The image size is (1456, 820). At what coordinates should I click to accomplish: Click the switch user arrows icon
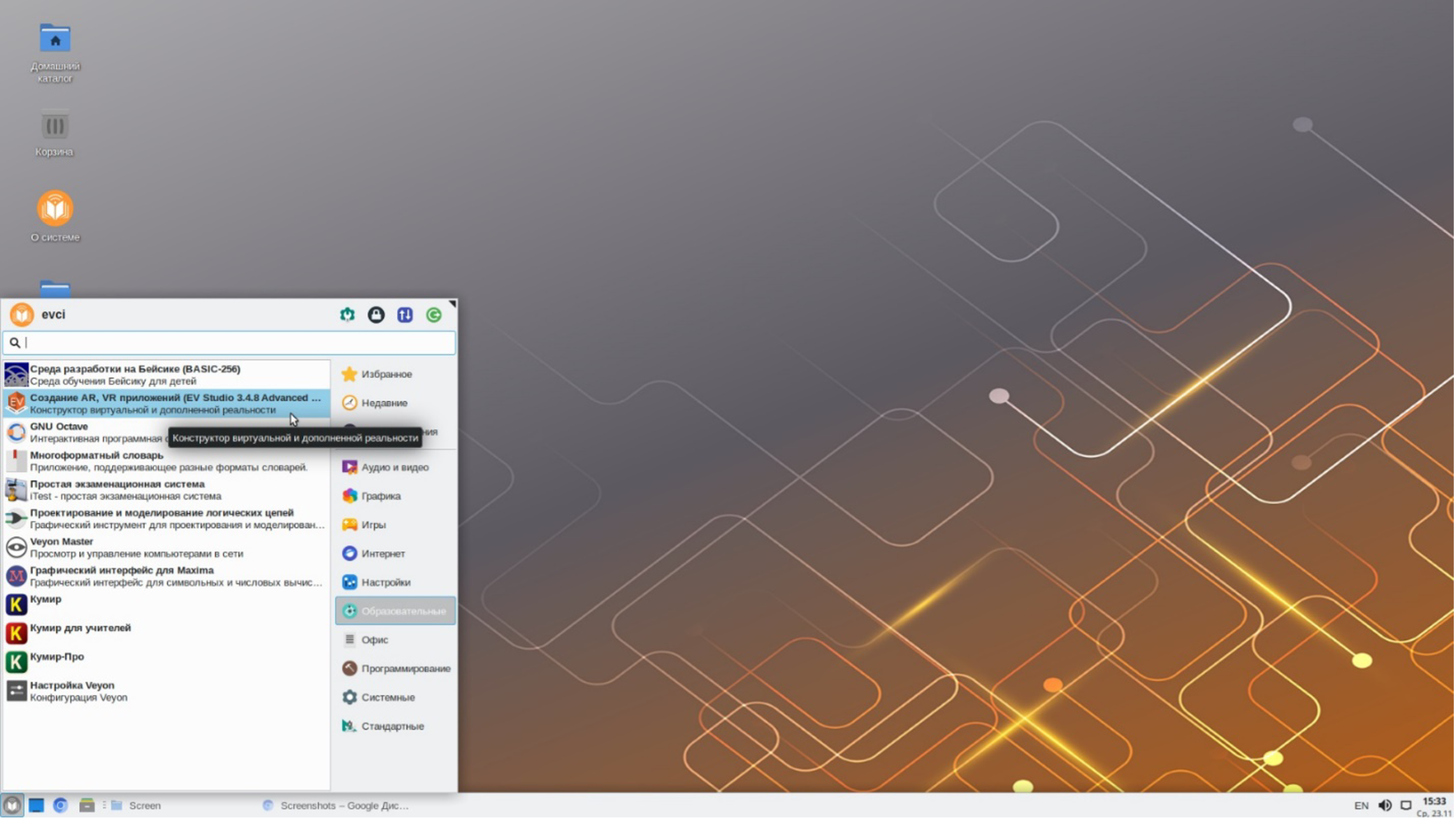(405, 315)
